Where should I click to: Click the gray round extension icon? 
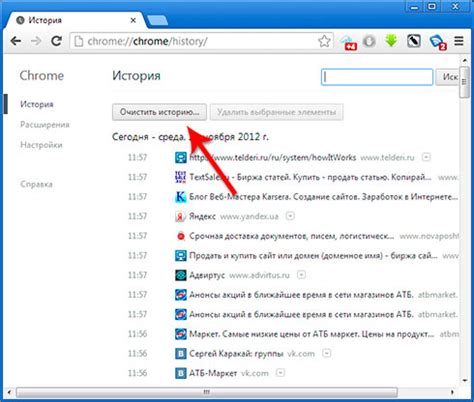pos(369,41)
